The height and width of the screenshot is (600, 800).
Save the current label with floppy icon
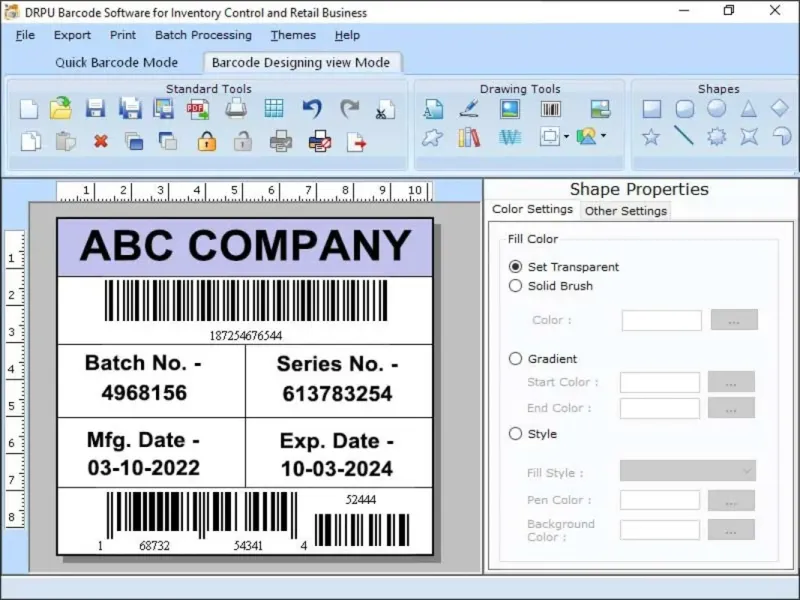tap(95, 109)
